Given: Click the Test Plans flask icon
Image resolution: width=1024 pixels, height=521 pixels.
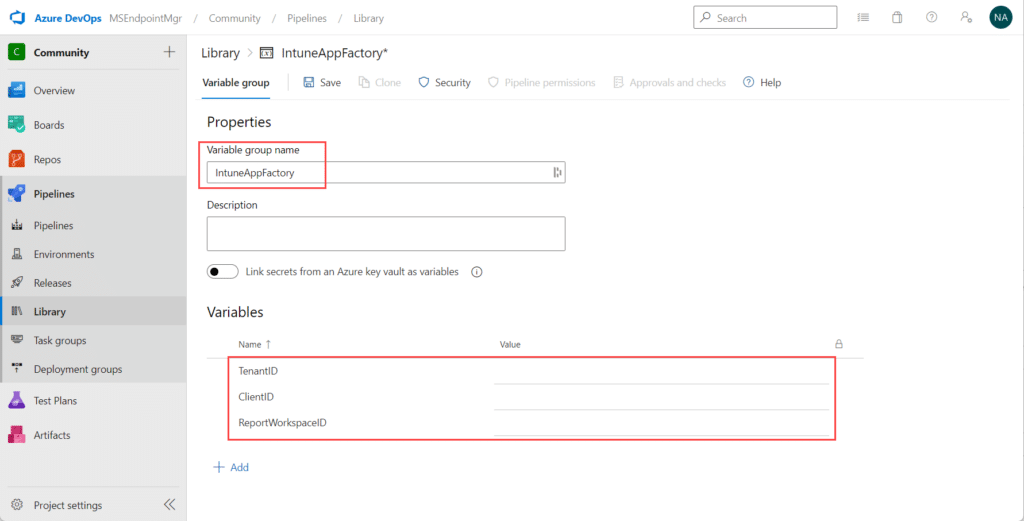Looking at the screenshot, I should pos(16,400).
